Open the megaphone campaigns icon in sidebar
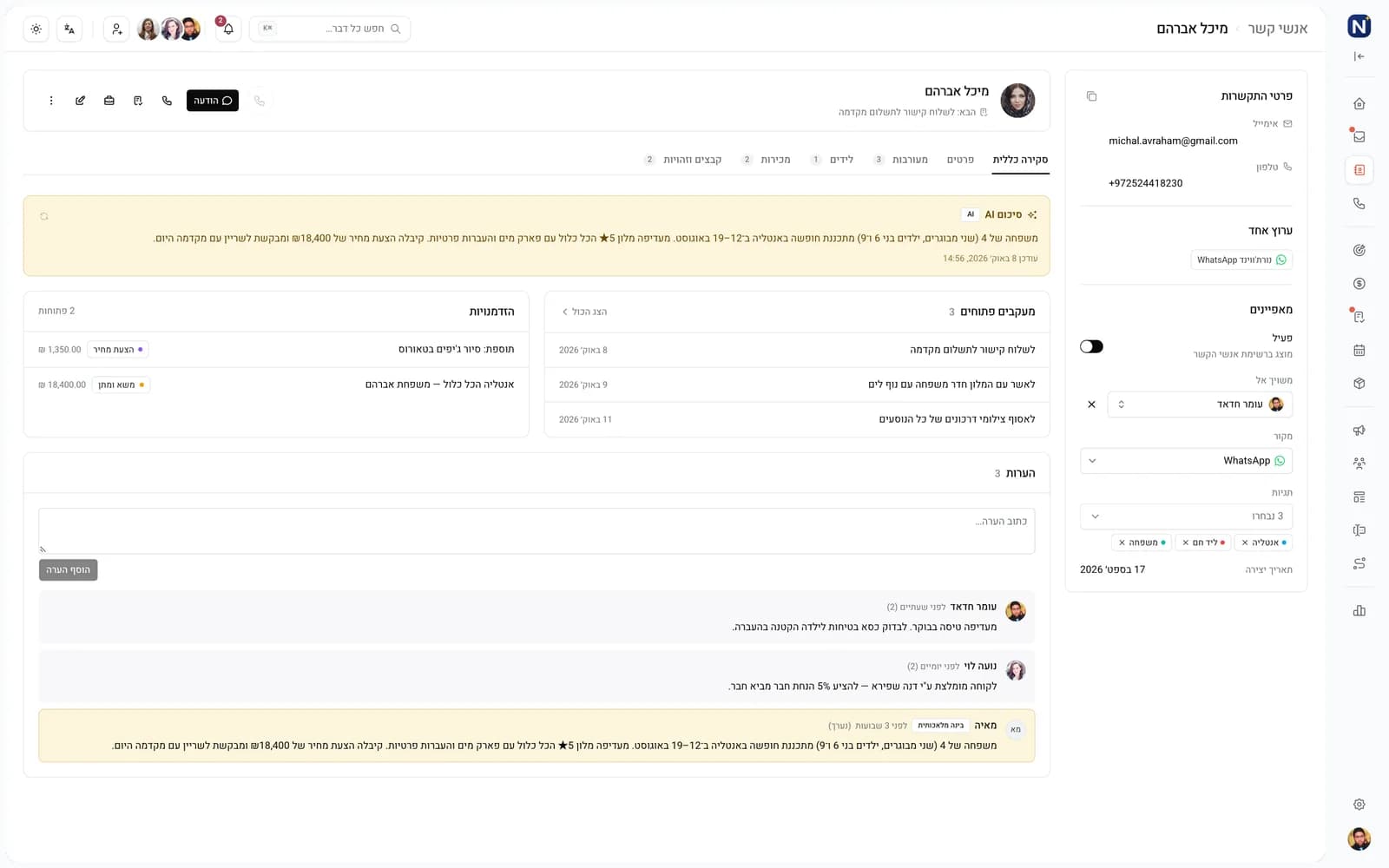1389x868 pixels. (1359, 431)
